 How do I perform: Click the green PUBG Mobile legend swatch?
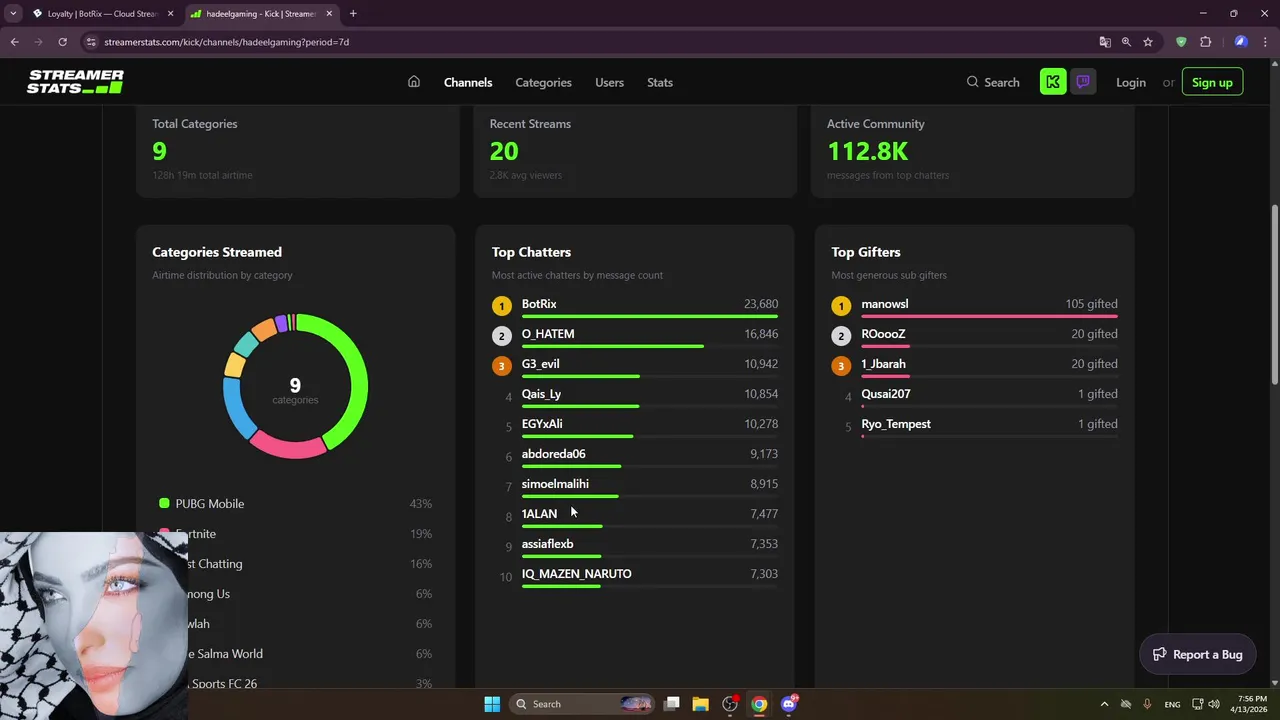tap(164, 503)
